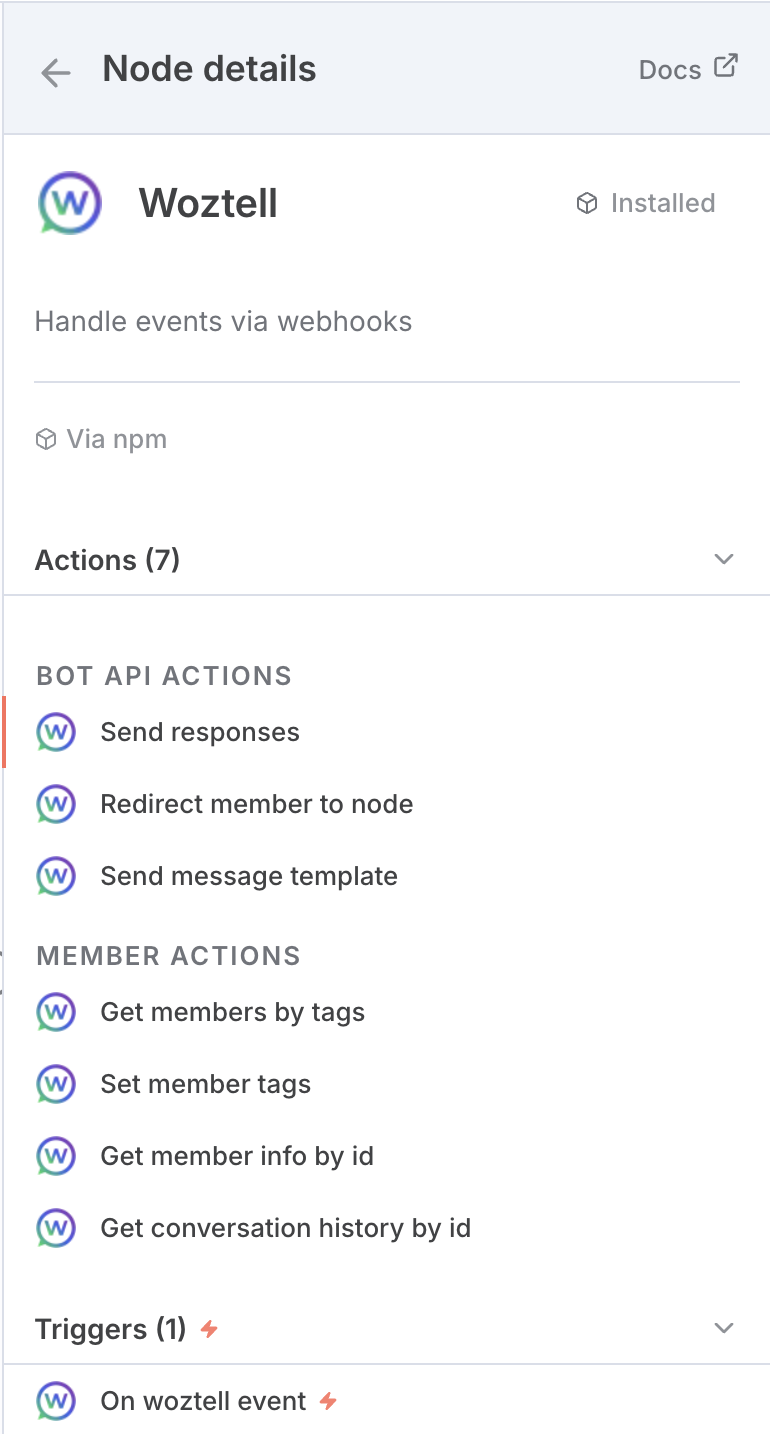Collapse the Actions (7) section chevron
The image size is (770, 1434).
click(x=724, y=559)
